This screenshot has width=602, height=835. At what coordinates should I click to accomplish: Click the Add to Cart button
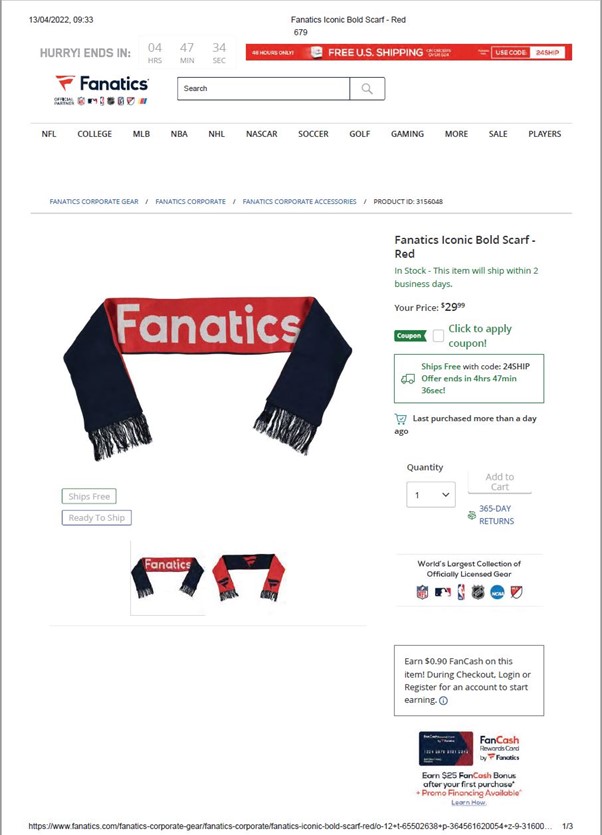point(500,482)
